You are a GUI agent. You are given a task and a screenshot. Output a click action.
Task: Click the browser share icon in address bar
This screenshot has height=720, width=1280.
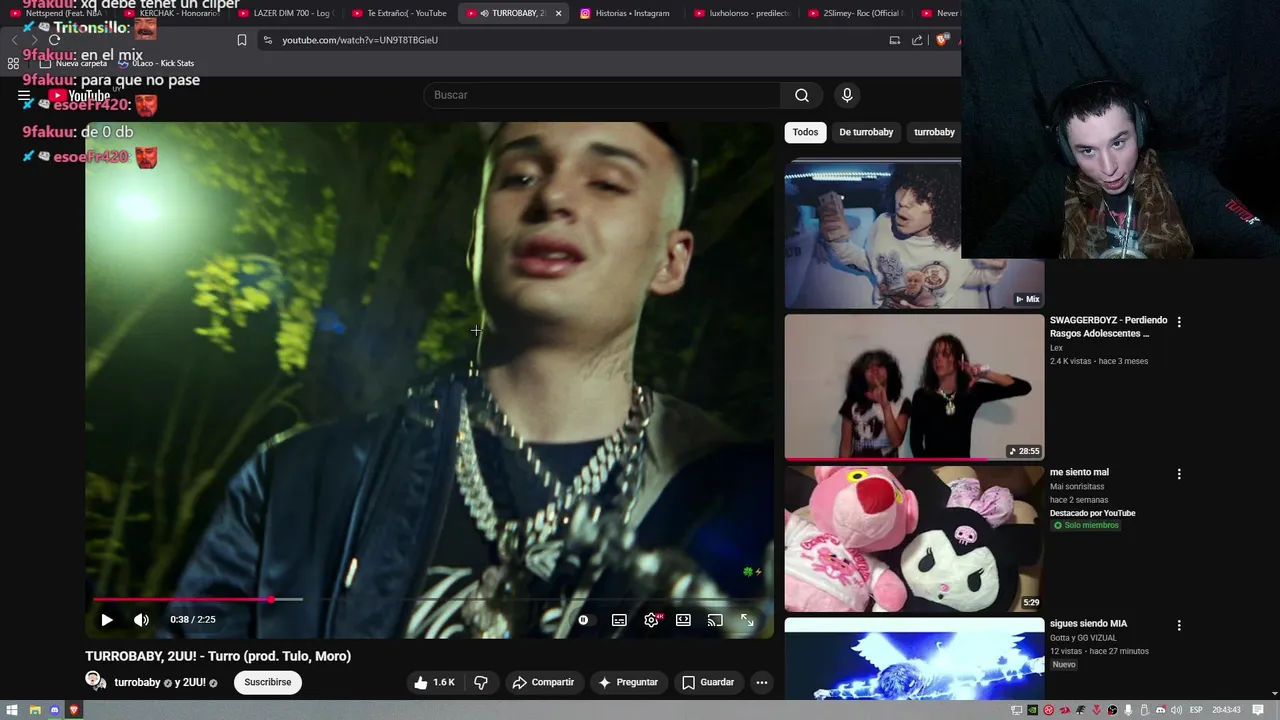pyautogui.click(x=917, y=40)
